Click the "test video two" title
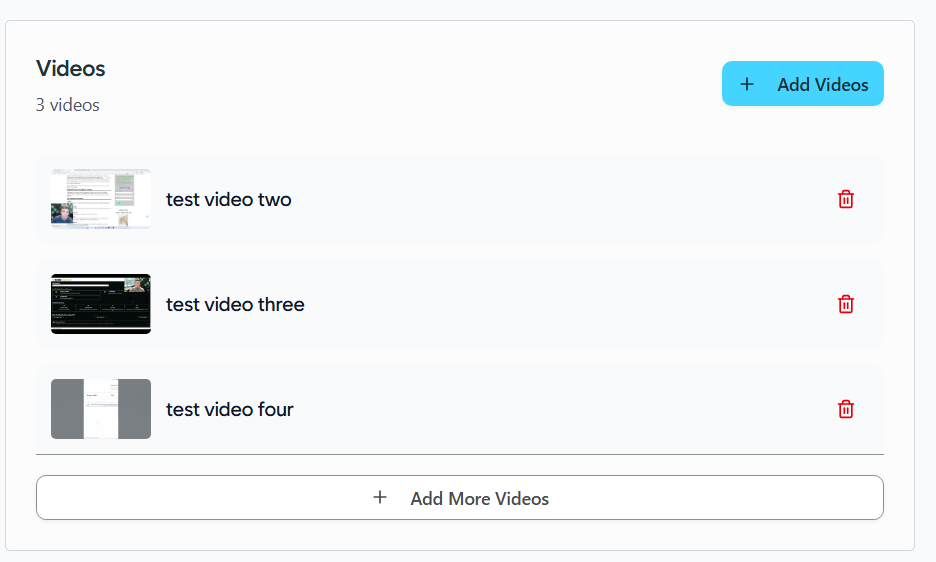This screenshot has height=562, width=936. click(x=229, y=199)
